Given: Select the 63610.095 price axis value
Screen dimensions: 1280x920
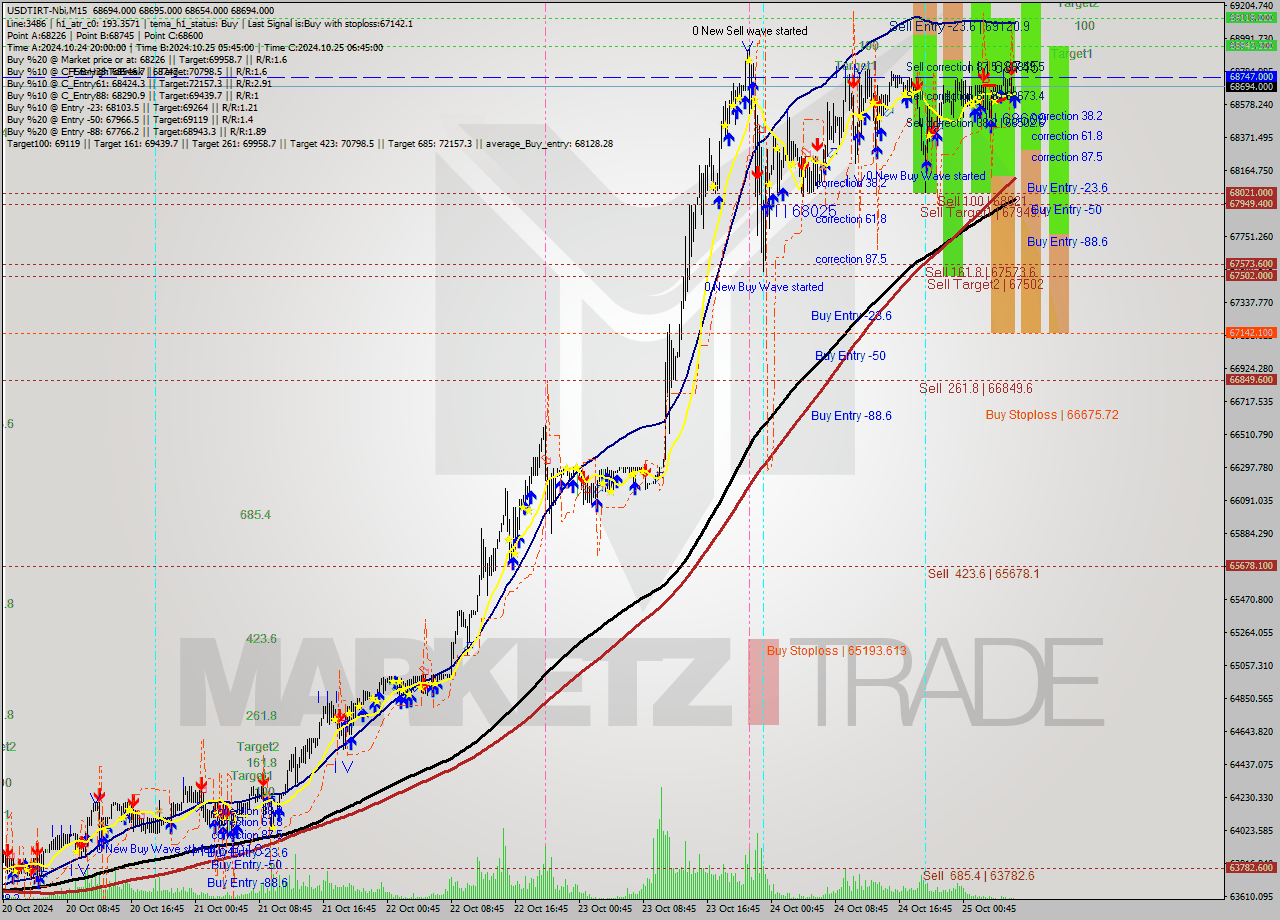Looking at the screenshot, I should (x=1251, y=897).
